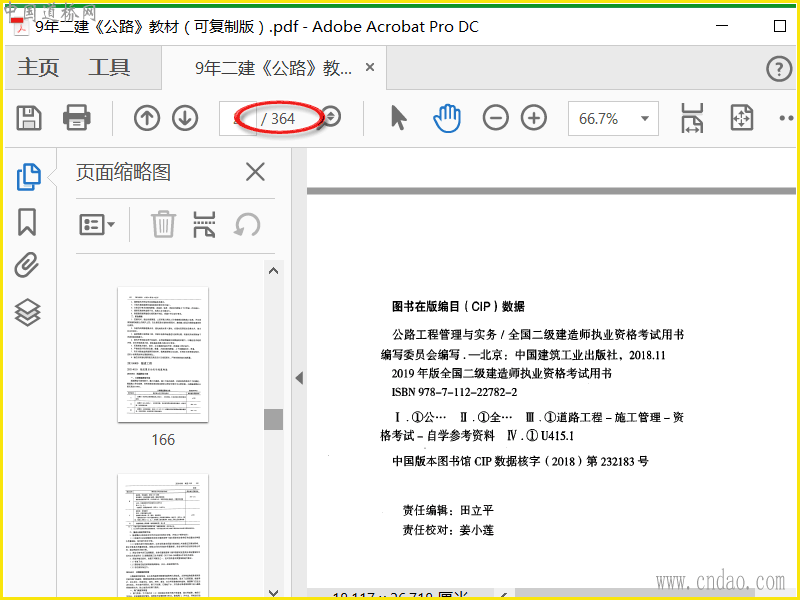800x600 pixels.
Task: Click the thumbnail panel page-fit icon
Action: pos(204,224)
